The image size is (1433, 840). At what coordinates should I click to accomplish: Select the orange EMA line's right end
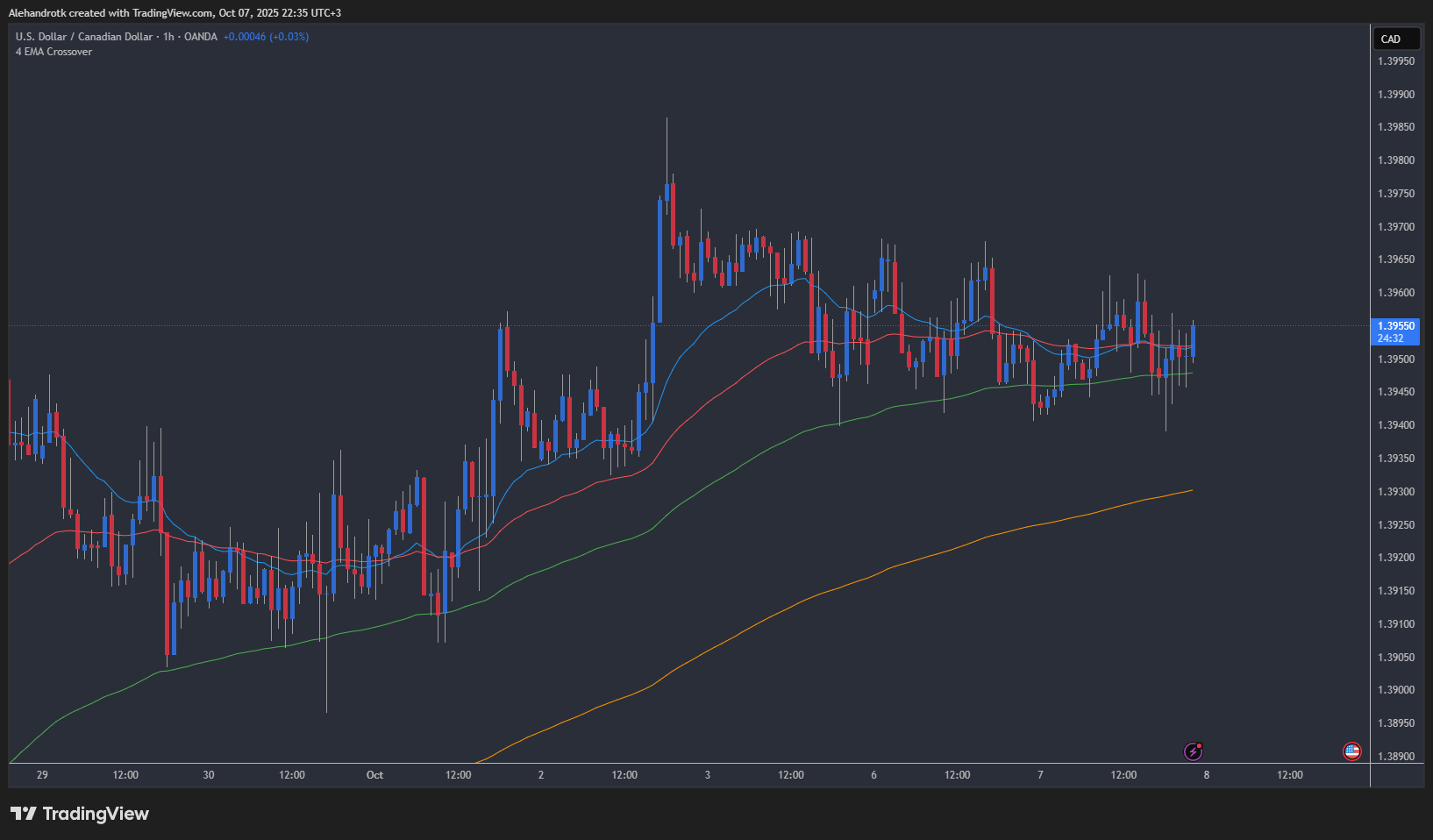click(x=1190, y=491)
